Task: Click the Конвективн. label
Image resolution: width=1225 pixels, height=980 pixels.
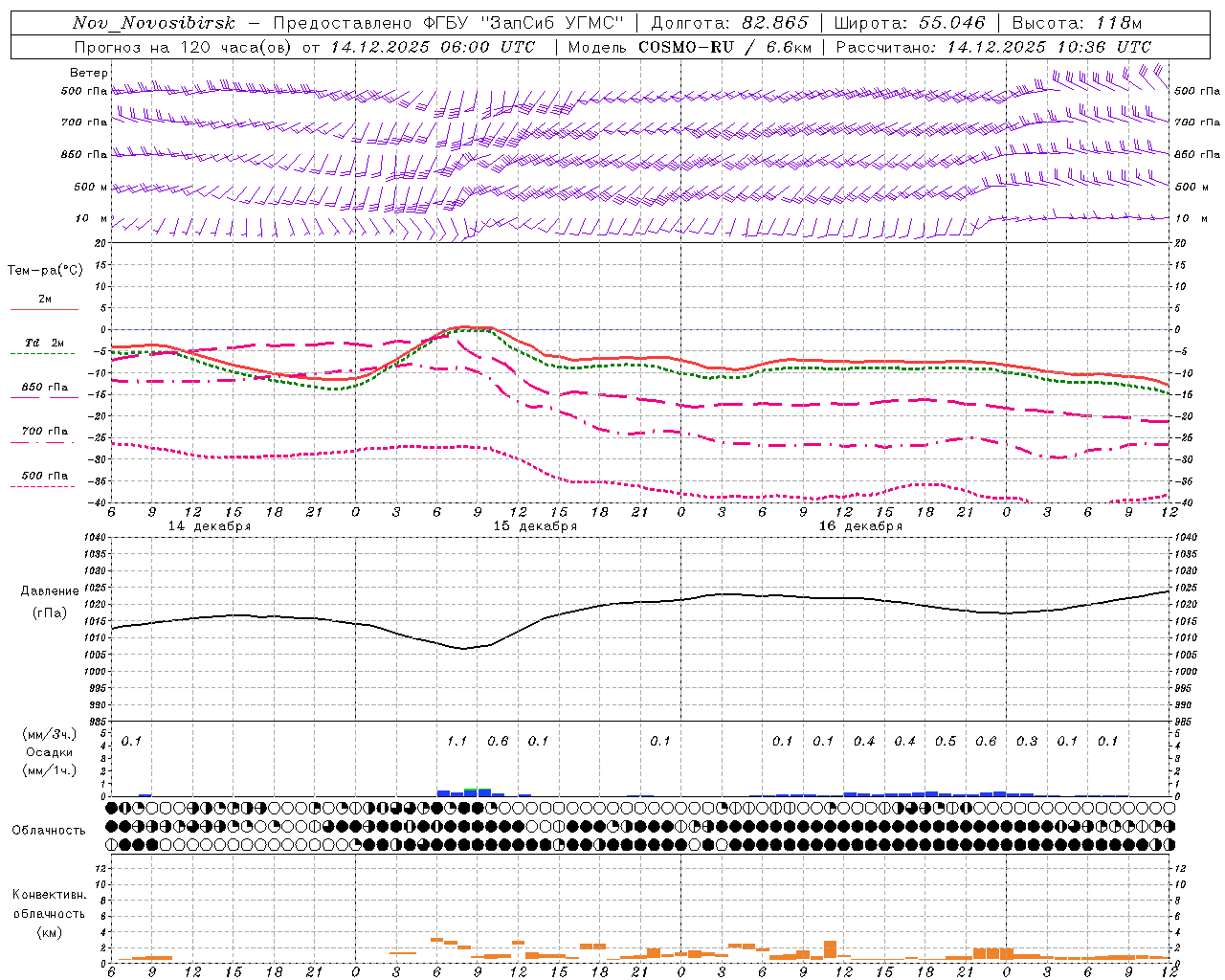Action: (x=50, y=895)
